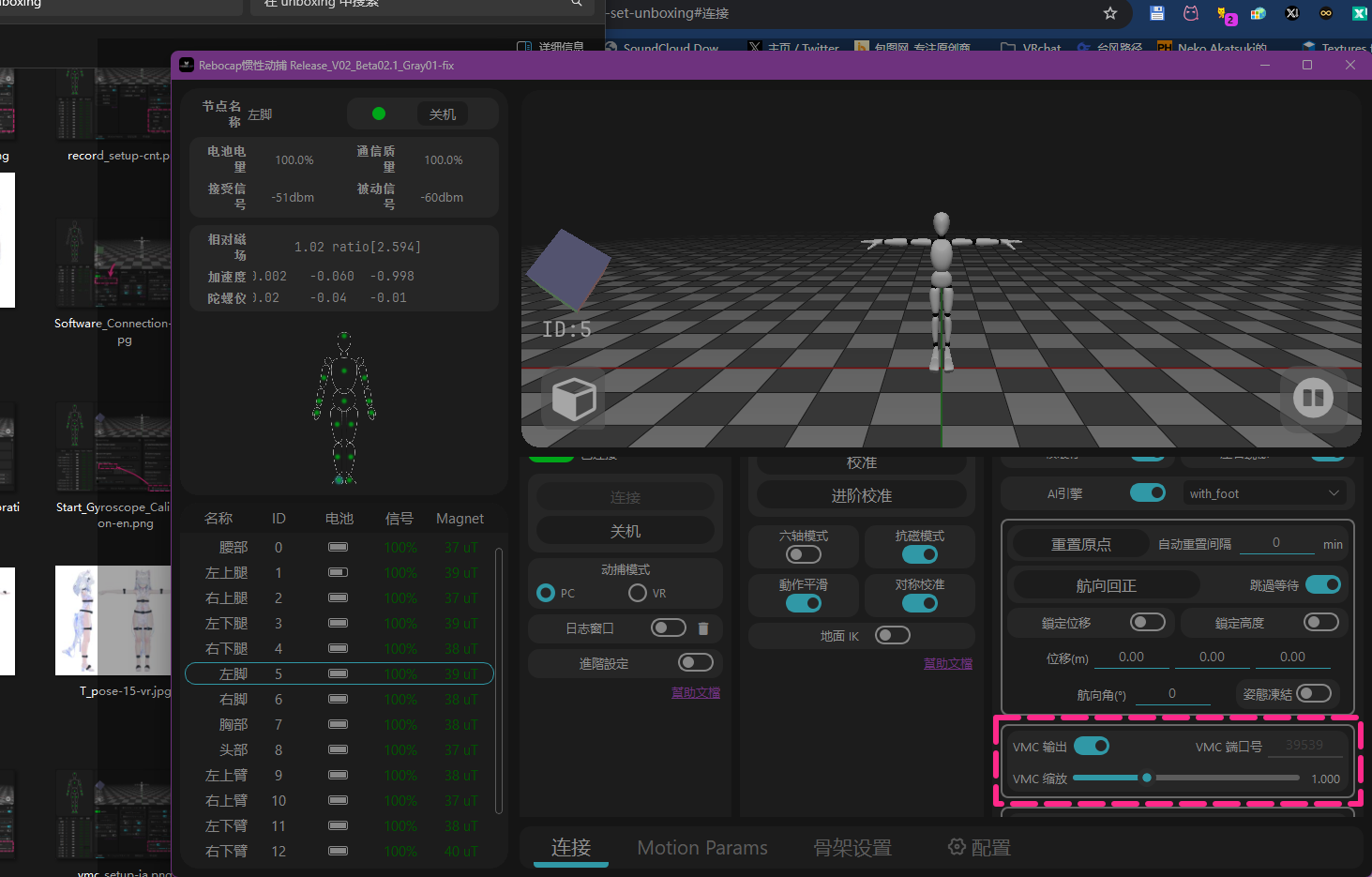
Task: Select the PC motion capture mode
Action: [x=546, y=593]
